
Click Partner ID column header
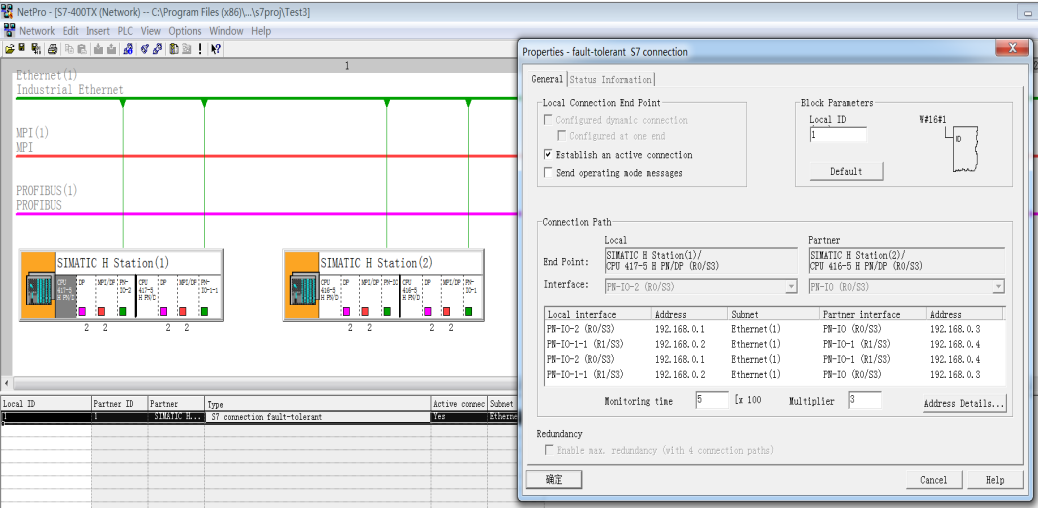[119, 403]
